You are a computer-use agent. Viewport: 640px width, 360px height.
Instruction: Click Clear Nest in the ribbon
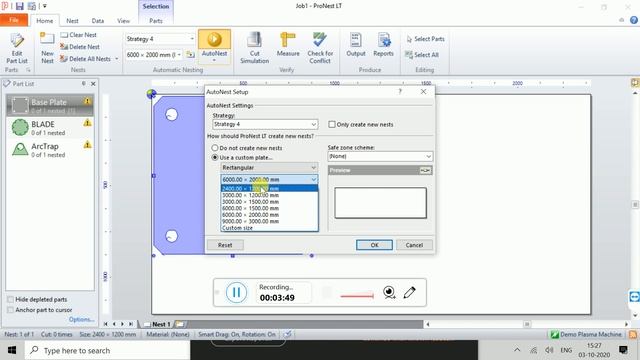[x=79, y=35]
